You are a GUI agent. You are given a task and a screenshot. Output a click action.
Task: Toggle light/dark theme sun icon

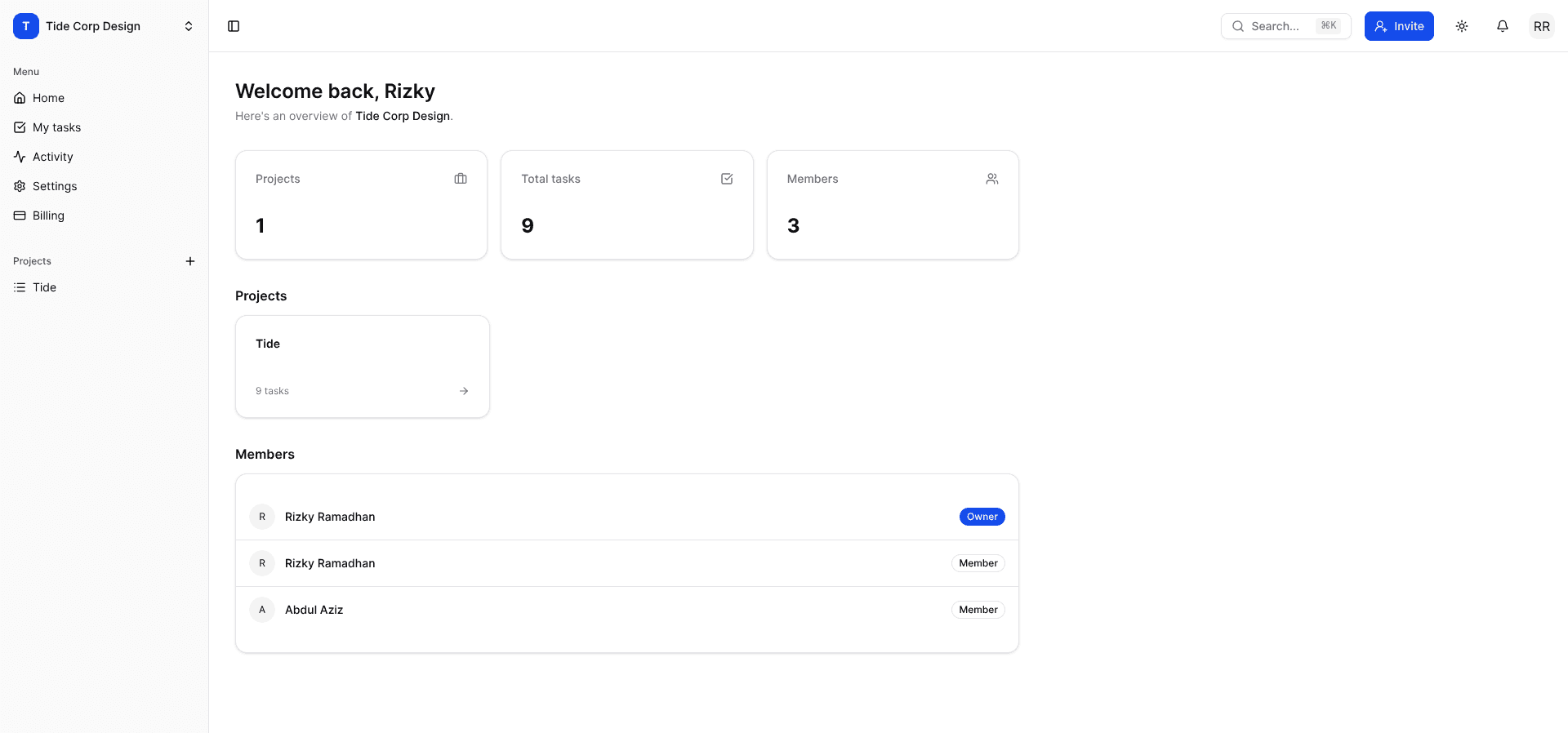(1462, 26)
